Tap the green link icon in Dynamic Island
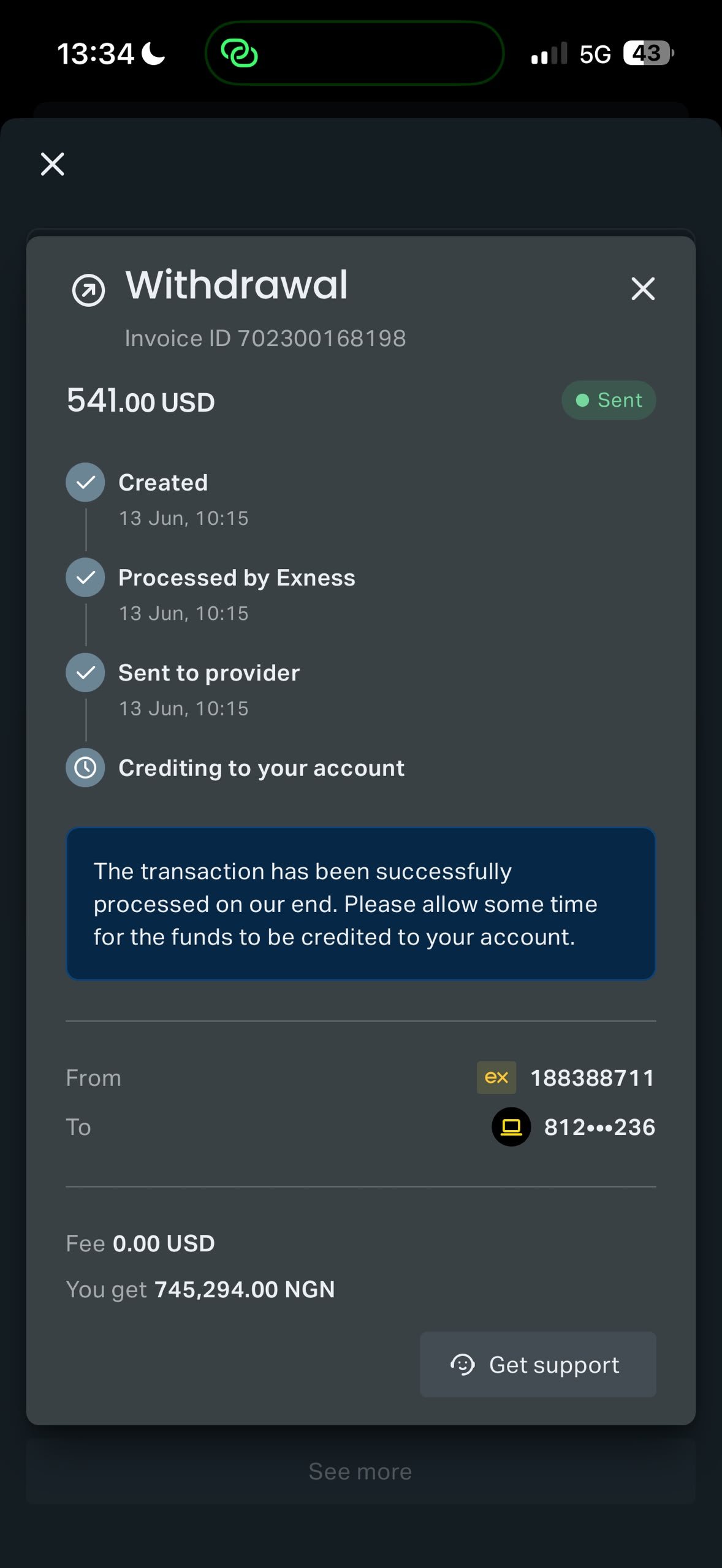 [x=239, y=53]
